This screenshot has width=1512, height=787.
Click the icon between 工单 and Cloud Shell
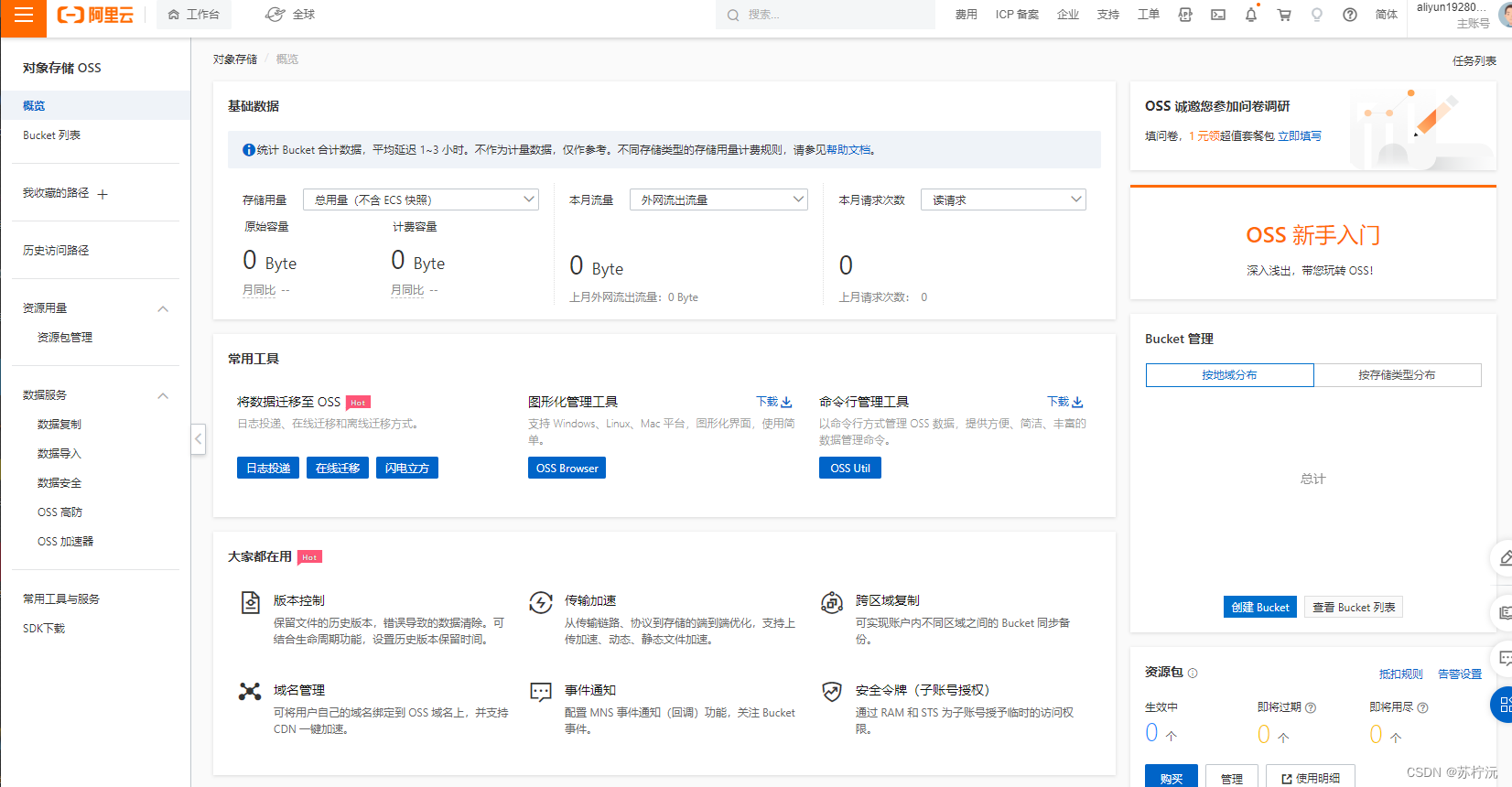[1185, 15]
